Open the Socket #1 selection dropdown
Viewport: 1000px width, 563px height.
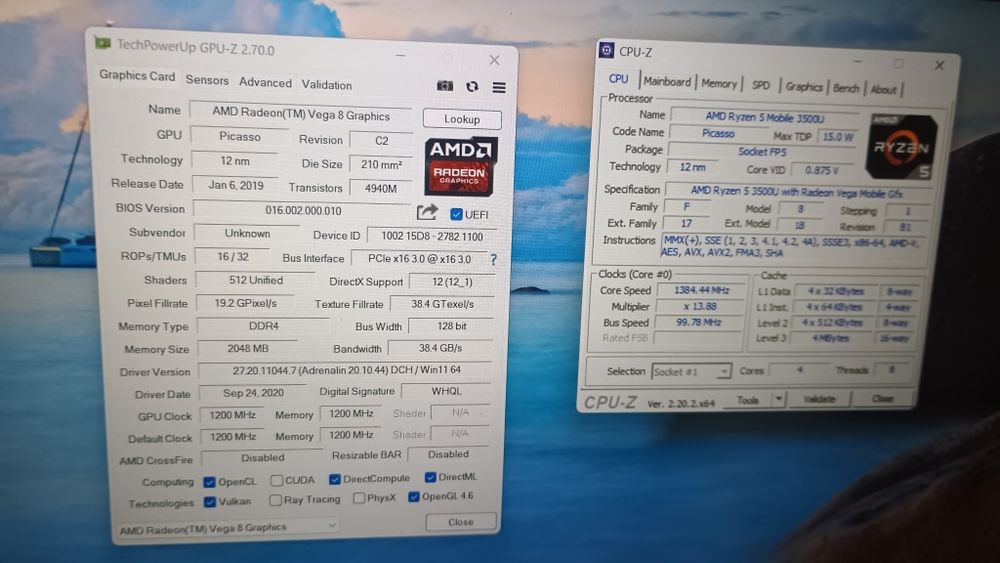(691, 372)
